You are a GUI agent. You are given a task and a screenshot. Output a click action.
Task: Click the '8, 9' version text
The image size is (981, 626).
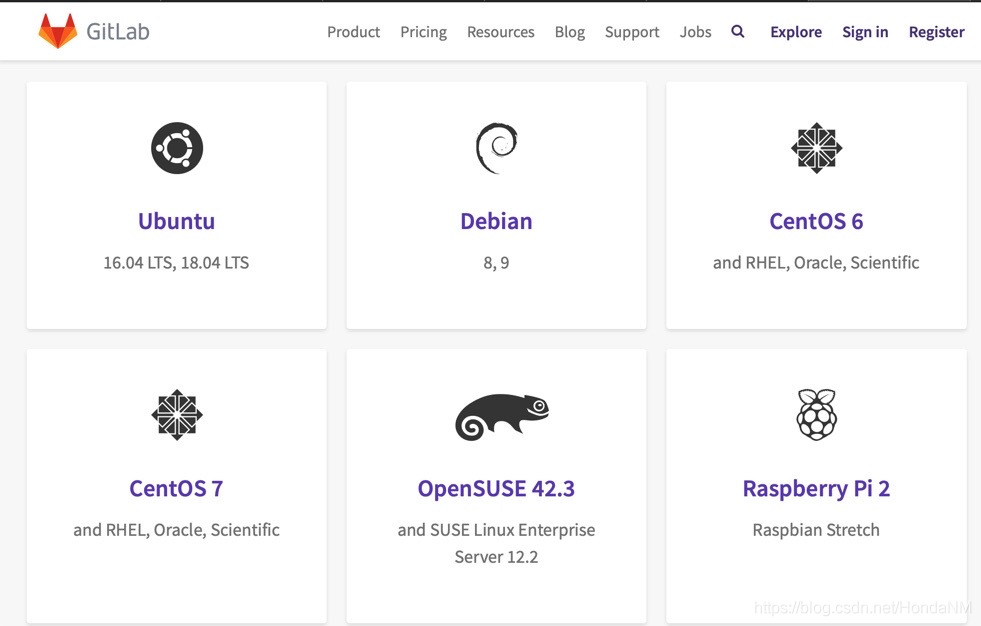point(496,263)
